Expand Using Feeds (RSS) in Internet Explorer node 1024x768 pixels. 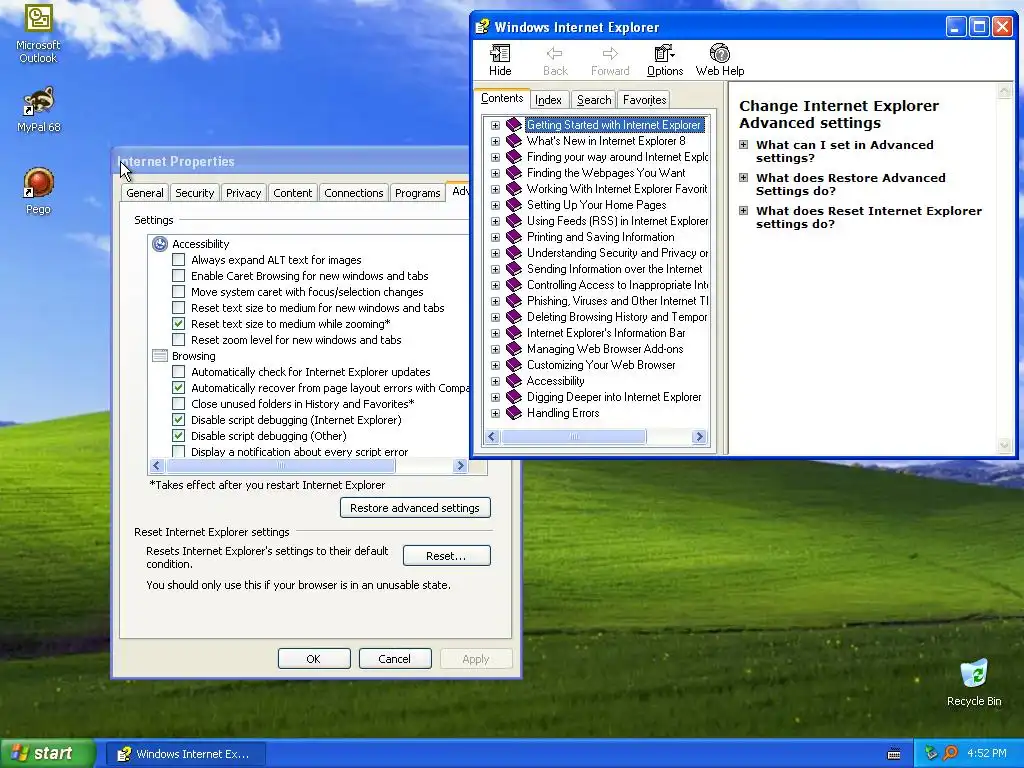pos(495,221)
